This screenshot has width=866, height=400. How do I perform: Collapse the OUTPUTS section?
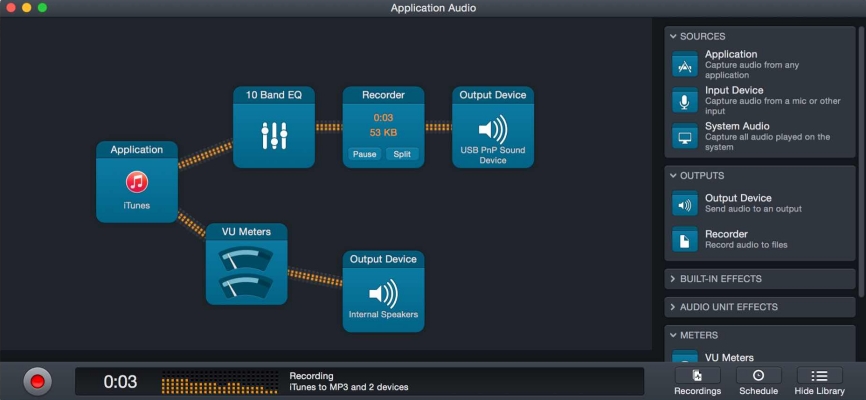tap(673, 176)
